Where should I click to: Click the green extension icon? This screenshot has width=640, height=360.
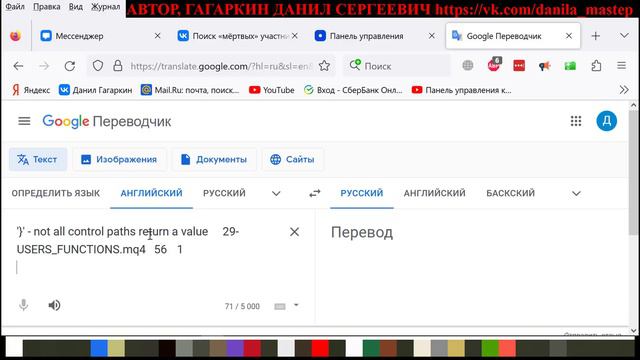pyautogui.click(x=570, y=65)
